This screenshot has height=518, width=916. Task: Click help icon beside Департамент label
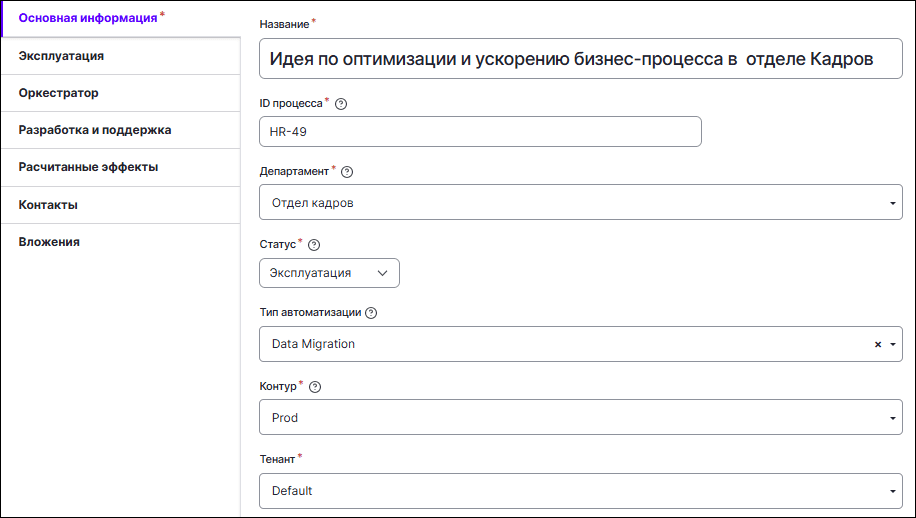pos(347,171)
